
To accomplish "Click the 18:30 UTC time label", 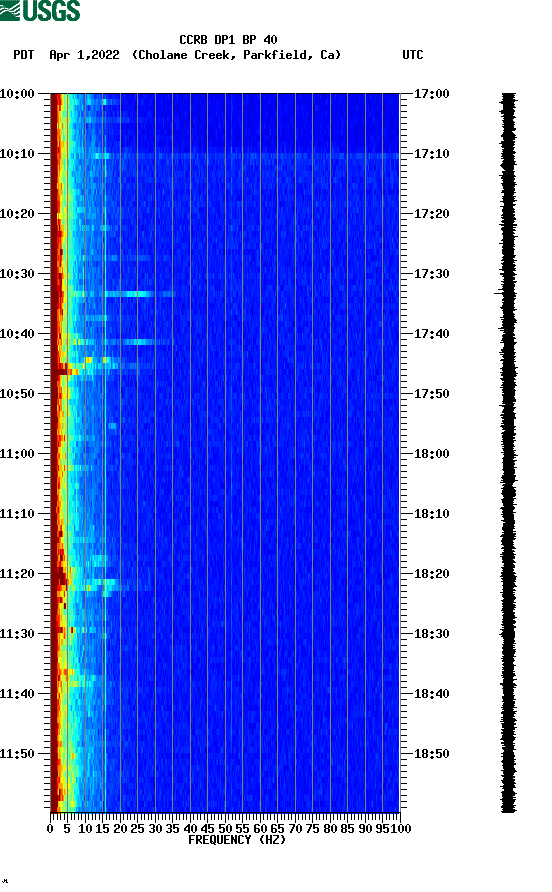I will click(431, 634).
